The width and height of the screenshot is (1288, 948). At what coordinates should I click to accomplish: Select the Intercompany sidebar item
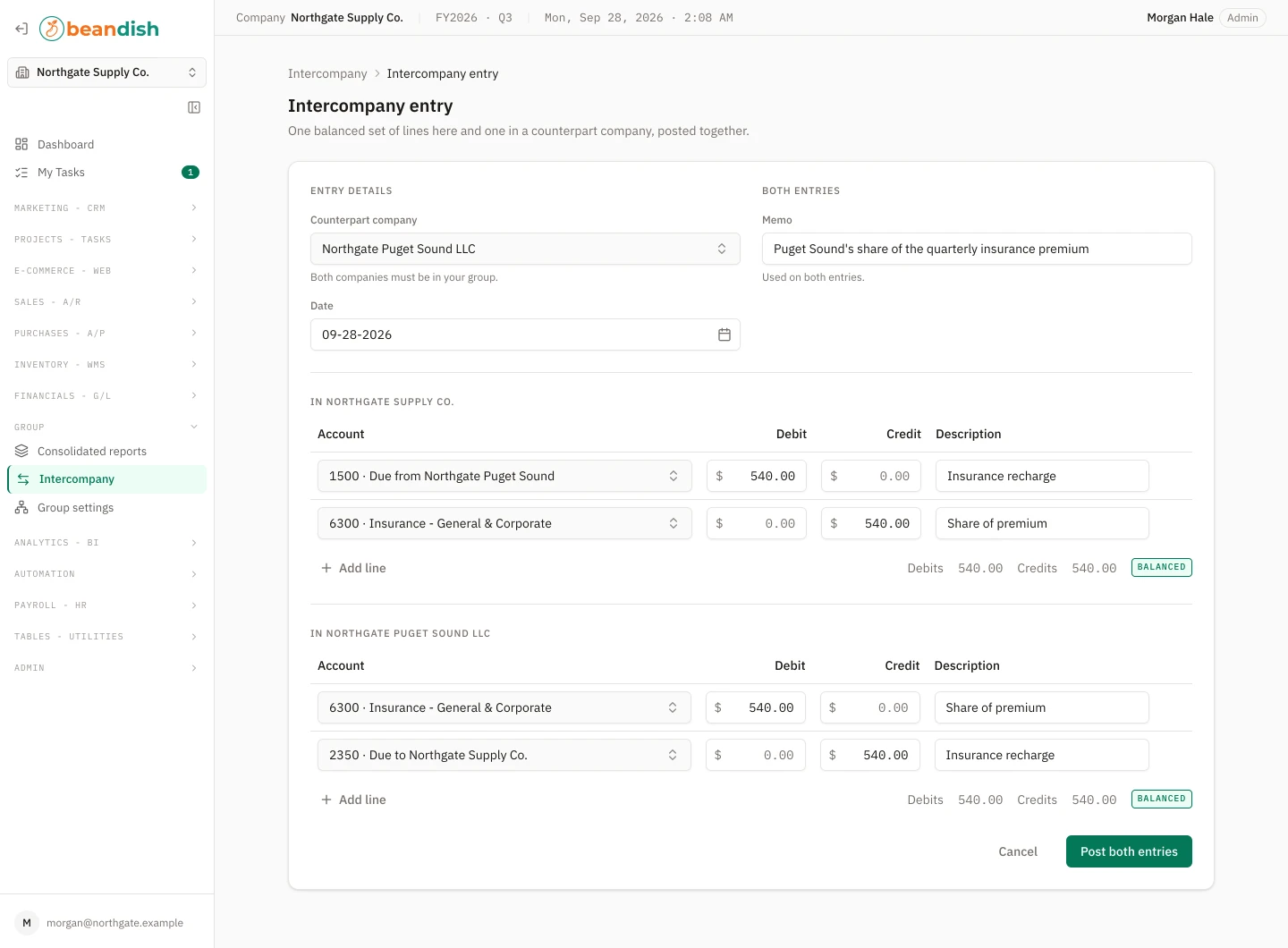tap(106, 479)
